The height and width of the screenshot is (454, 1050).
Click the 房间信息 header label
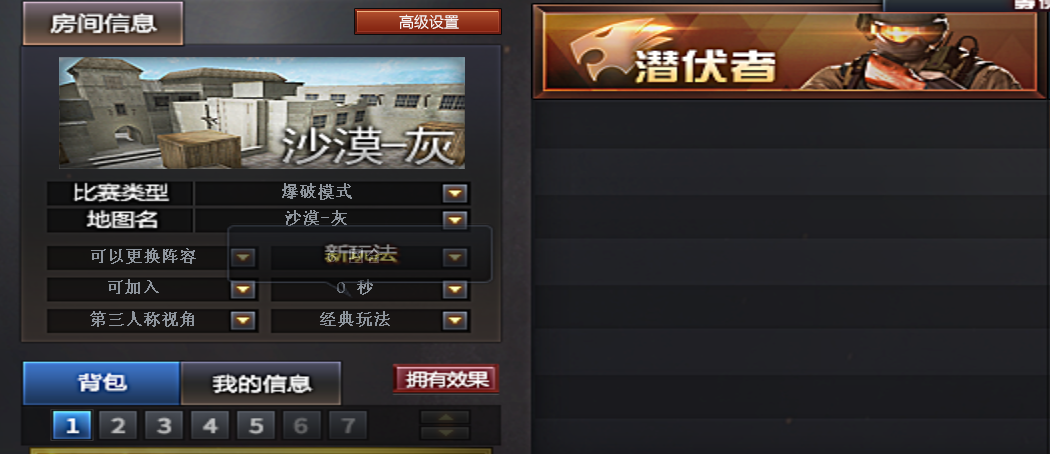tap(103, 23)
